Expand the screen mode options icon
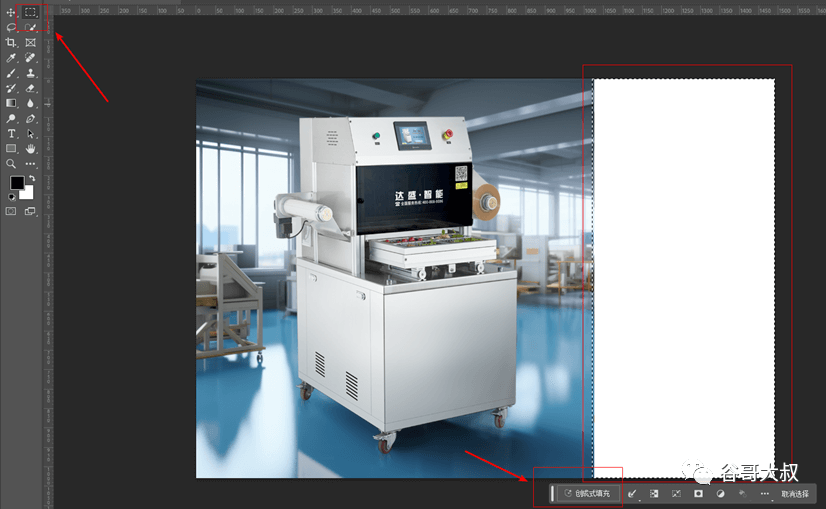 coord(31,211)
